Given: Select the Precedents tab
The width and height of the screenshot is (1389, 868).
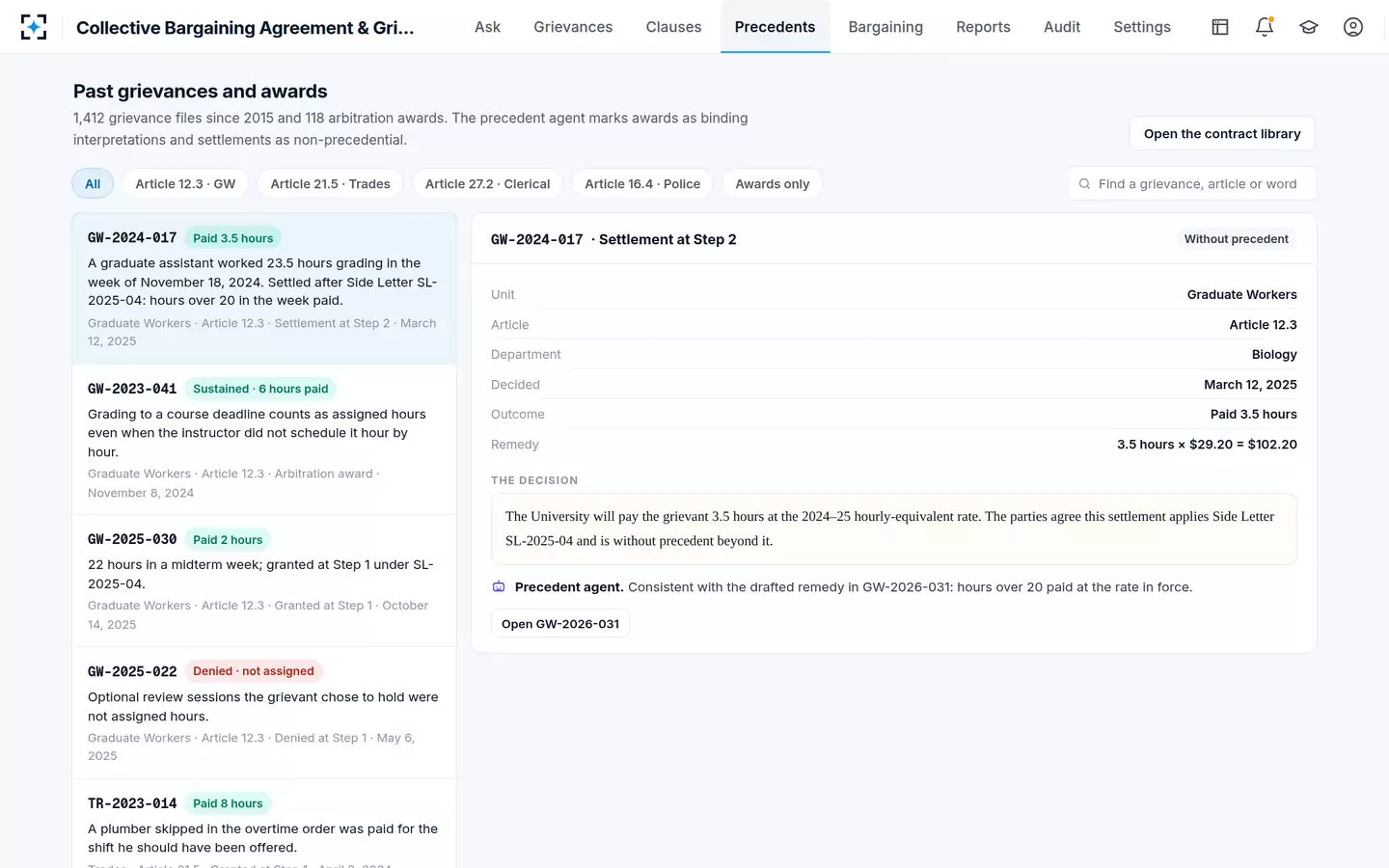Looking at the screenshot, I should [x=775, y=27].
